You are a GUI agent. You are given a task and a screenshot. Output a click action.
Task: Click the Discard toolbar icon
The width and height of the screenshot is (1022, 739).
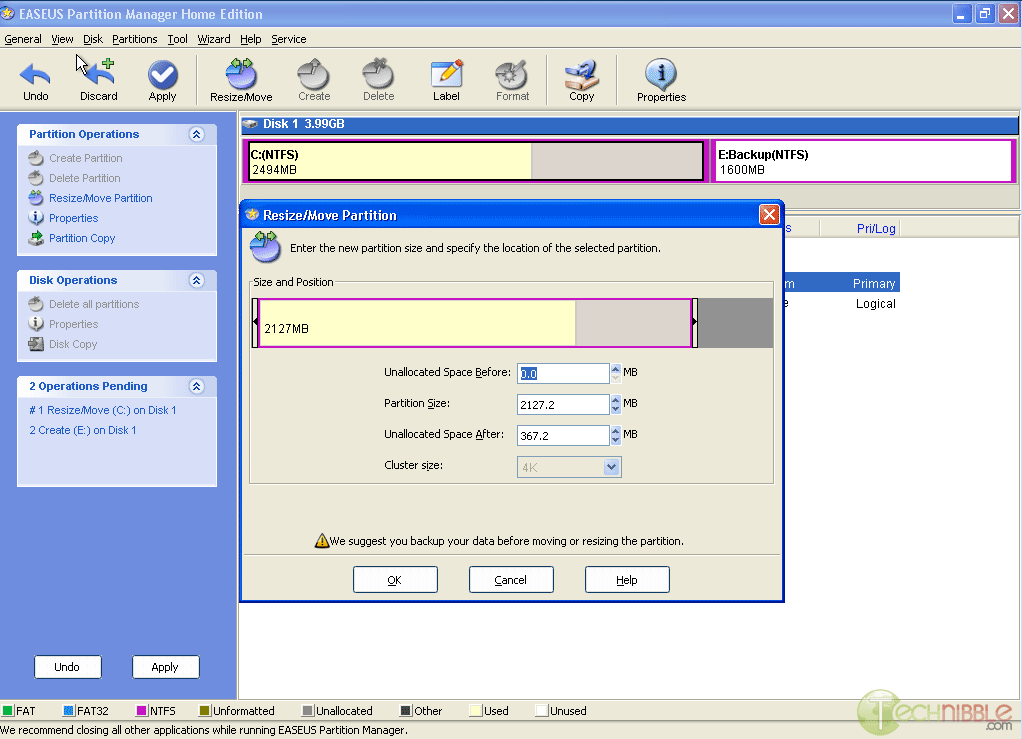click(98, 80)
